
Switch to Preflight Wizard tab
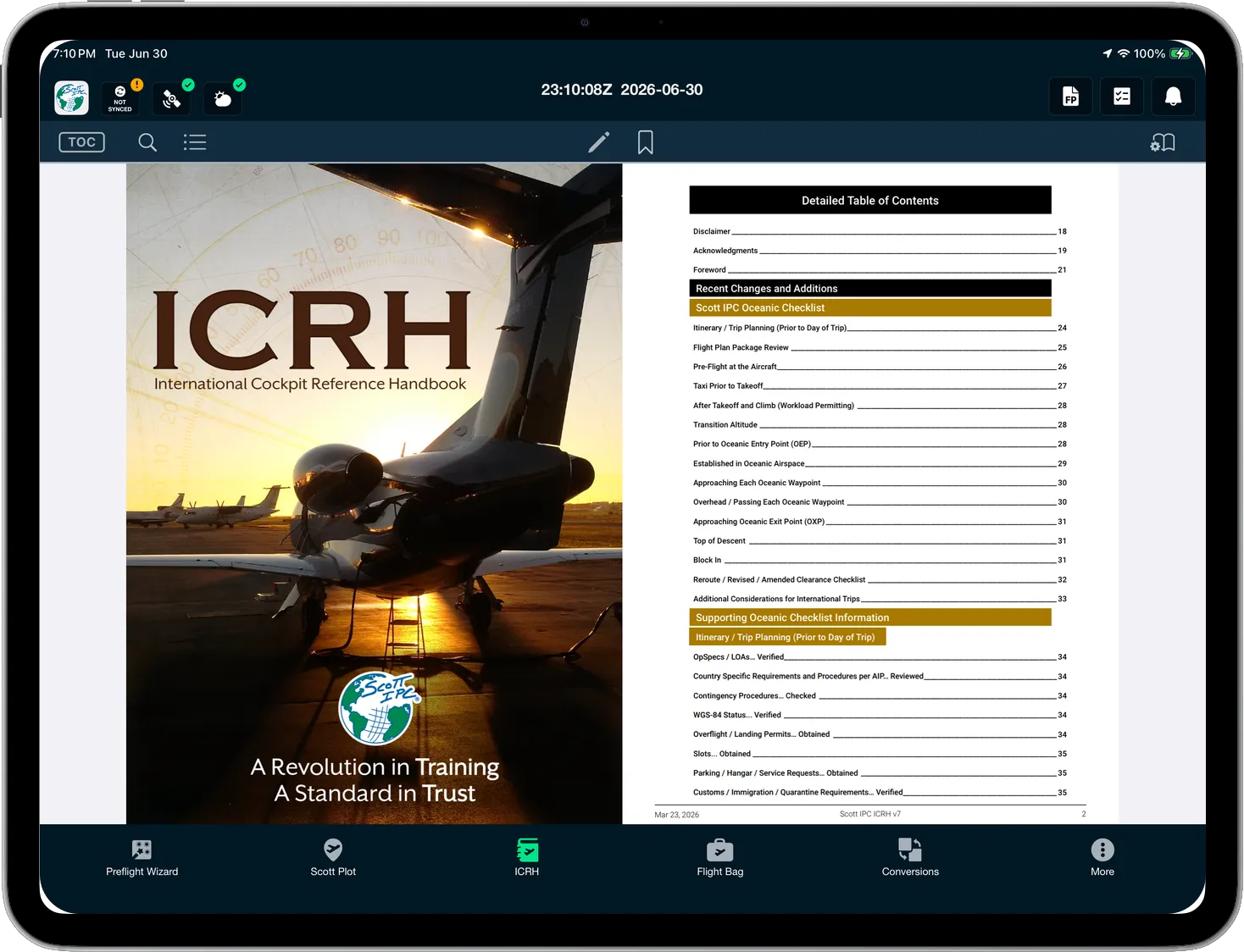click(x=142, y=858)
